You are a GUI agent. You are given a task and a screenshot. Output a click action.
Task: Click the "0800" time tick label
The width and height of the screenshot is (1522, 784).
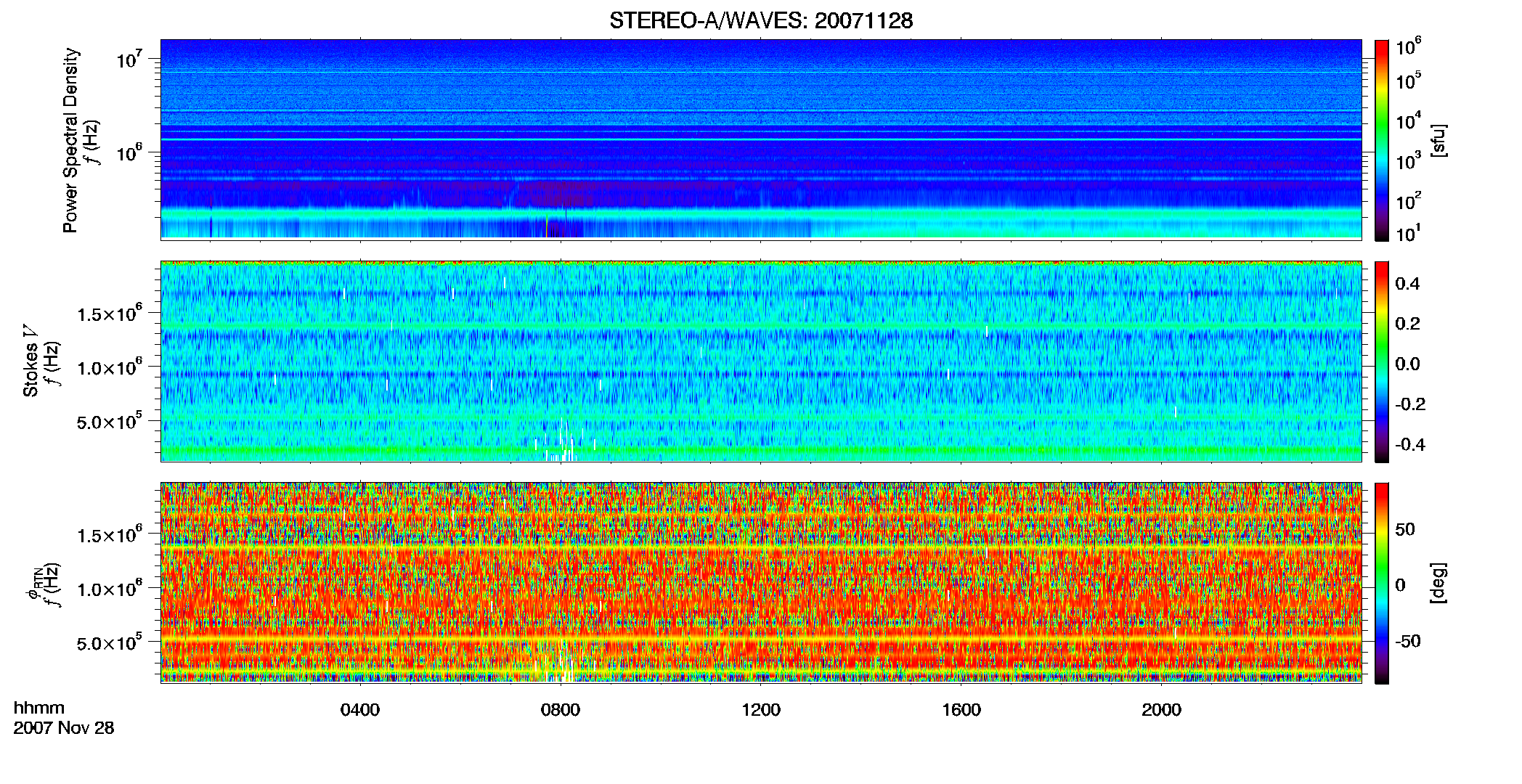pyautogui.click(x=561, y=710)
